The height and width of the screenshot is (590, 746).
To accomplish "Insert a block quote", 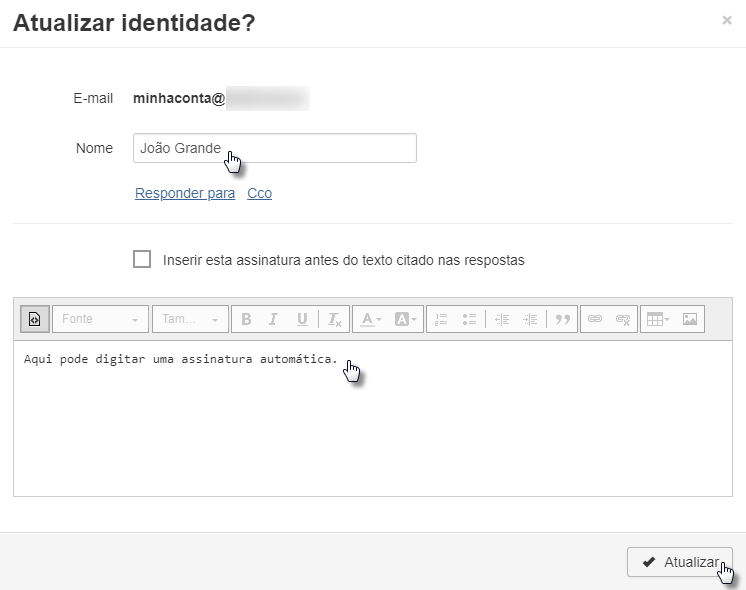I will [x=563, y=319].
